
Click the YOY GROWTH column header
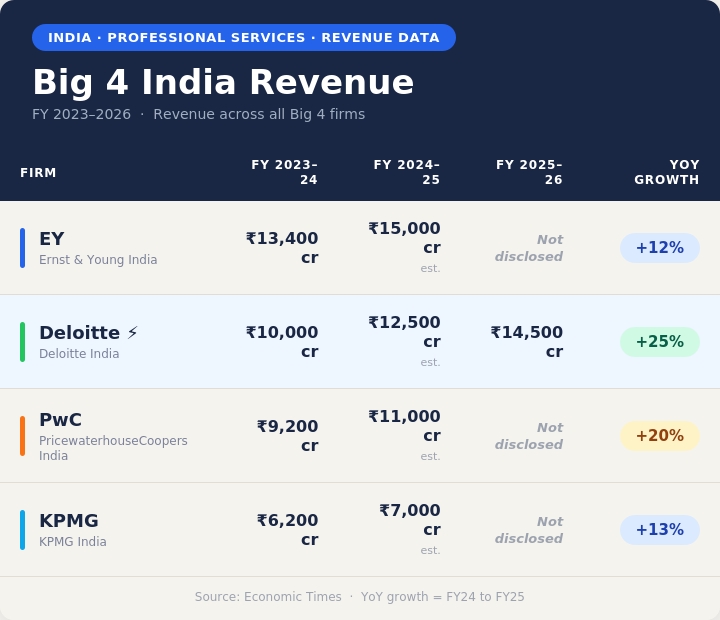tap(667, 172)
